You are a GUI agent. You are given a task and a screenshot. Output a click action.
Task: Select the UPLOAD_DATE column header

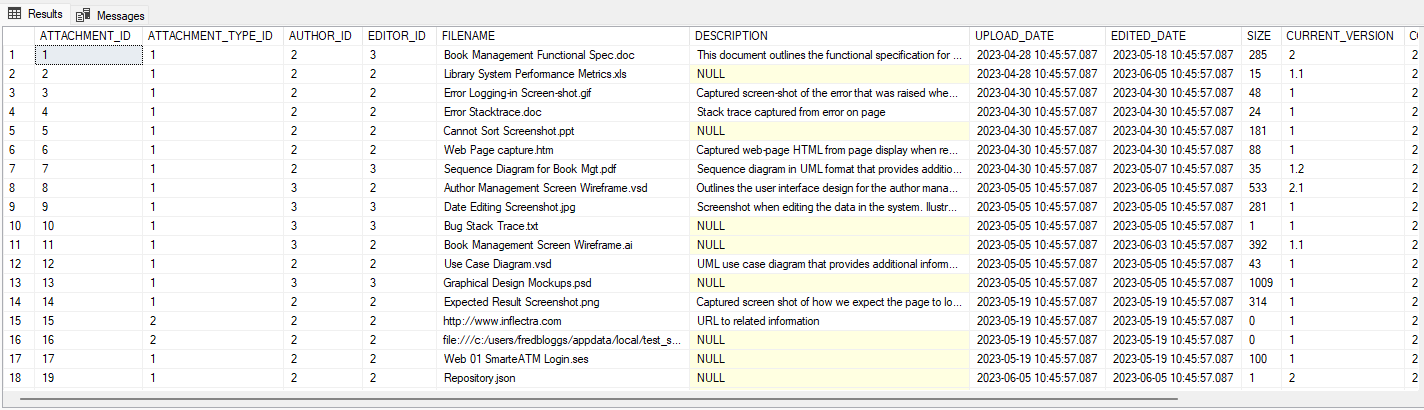click(1014, 36)
